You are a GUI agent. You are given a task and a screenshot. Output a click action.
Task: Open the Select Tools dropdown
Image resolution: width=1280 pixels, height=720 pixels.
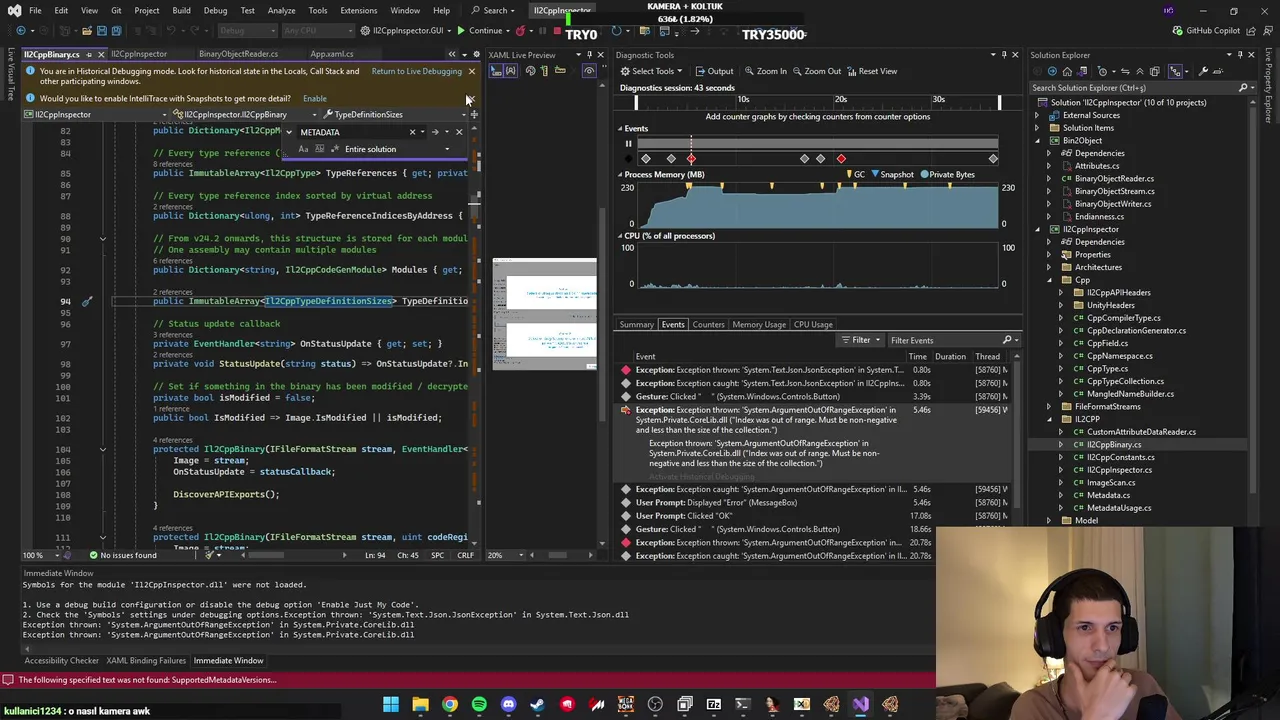652,71
